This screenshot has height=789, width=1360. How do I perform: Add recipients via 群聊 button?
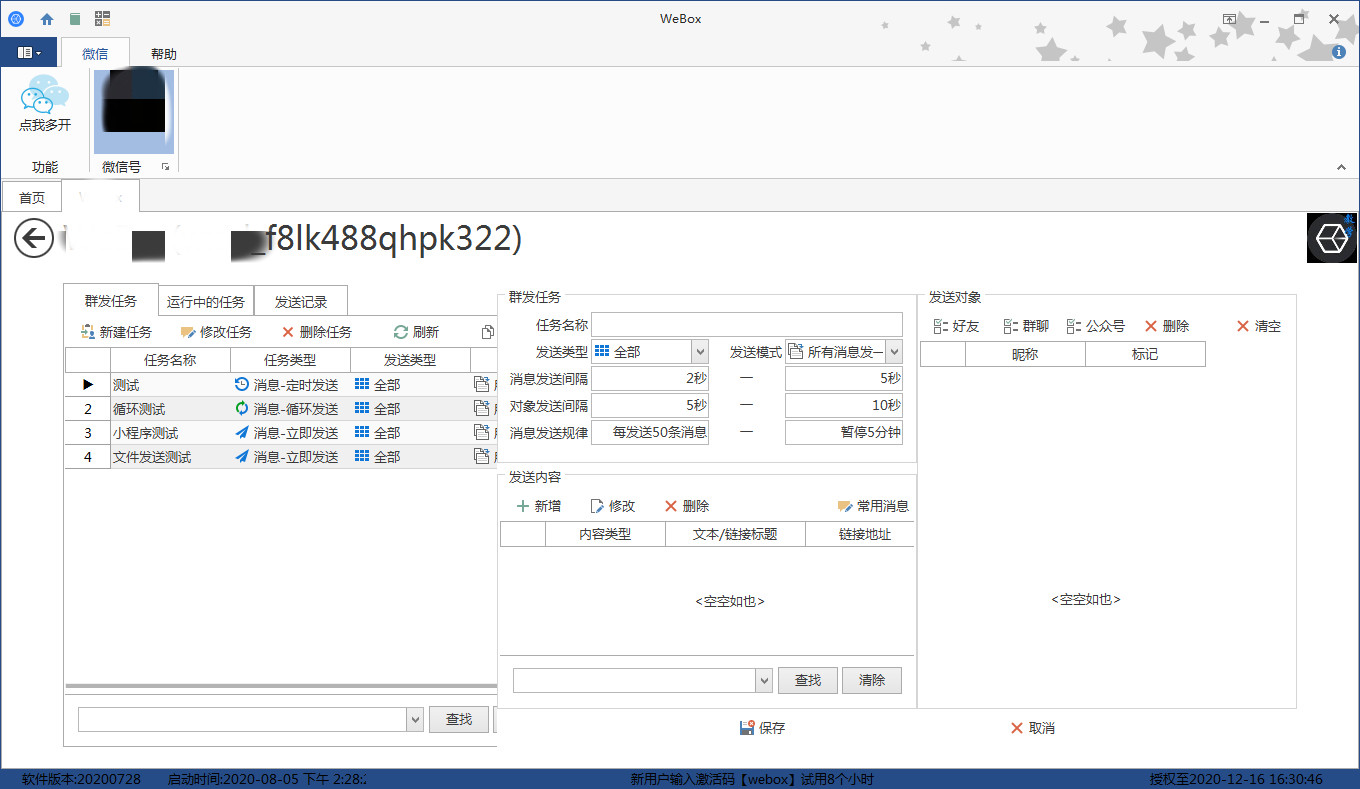click(1026, 326)
